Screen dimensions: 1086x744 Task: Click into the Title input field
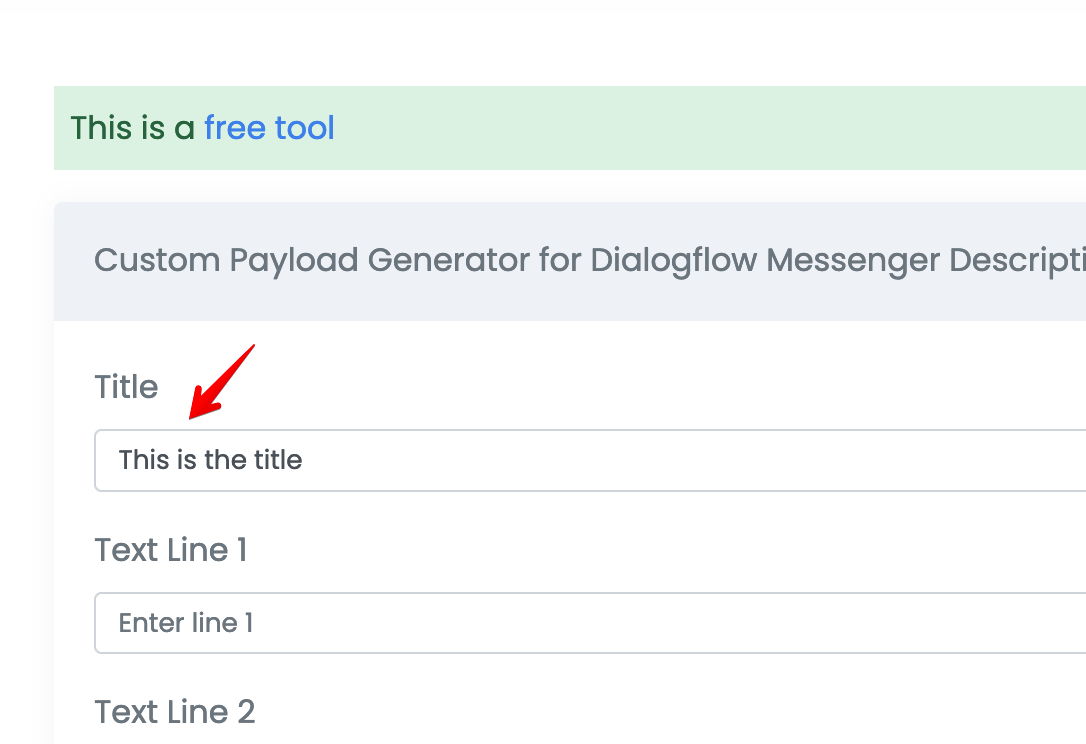[x=590, y=461]
